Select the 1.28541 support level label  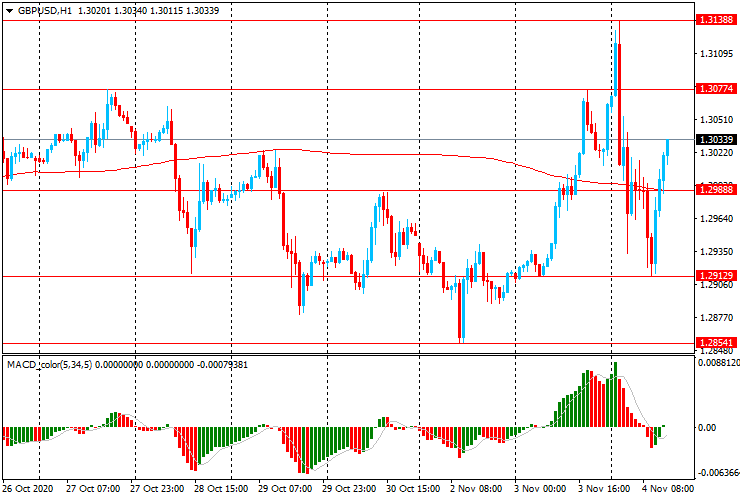click(x=716, y=343)
